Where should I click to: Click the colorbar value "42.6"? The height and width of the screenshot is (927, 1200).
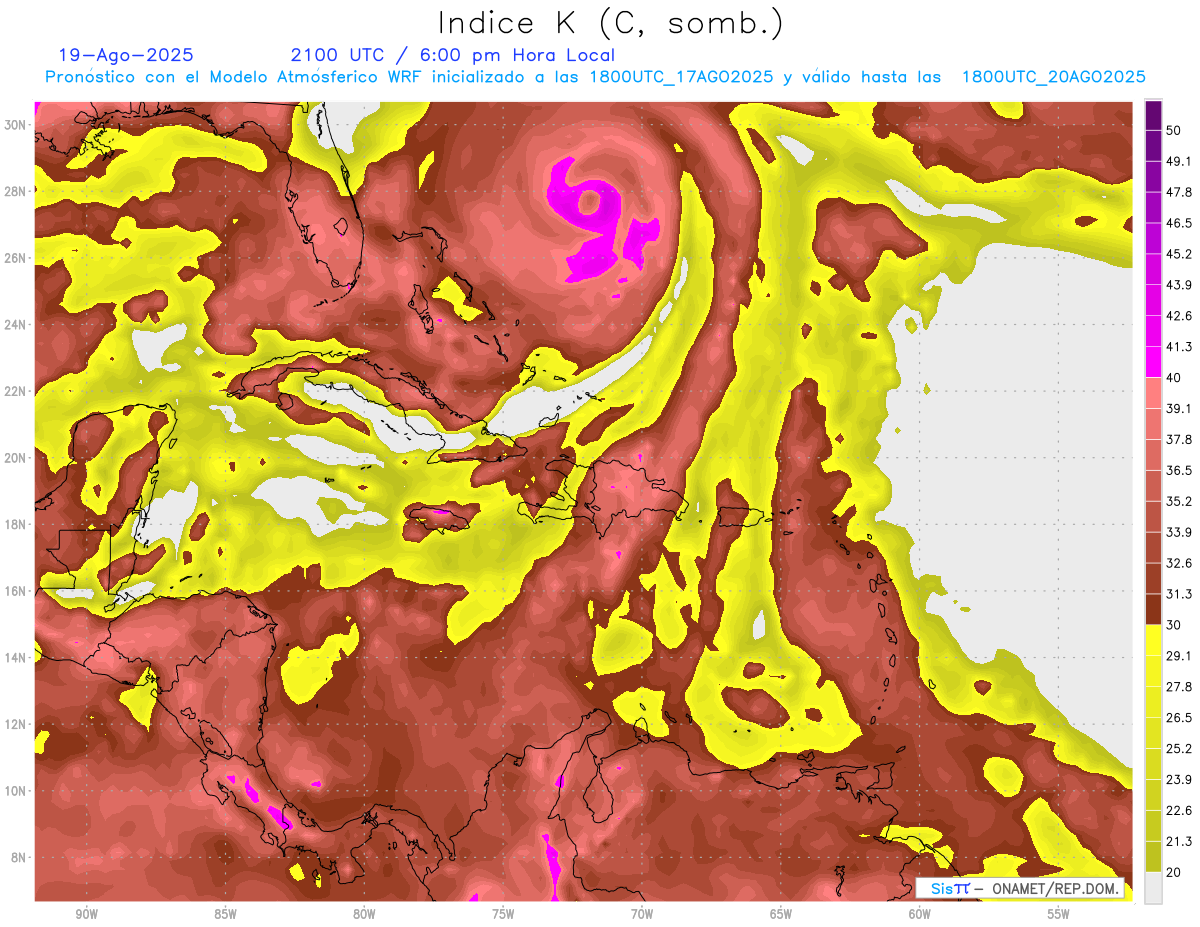click(x=1178, y=316)
